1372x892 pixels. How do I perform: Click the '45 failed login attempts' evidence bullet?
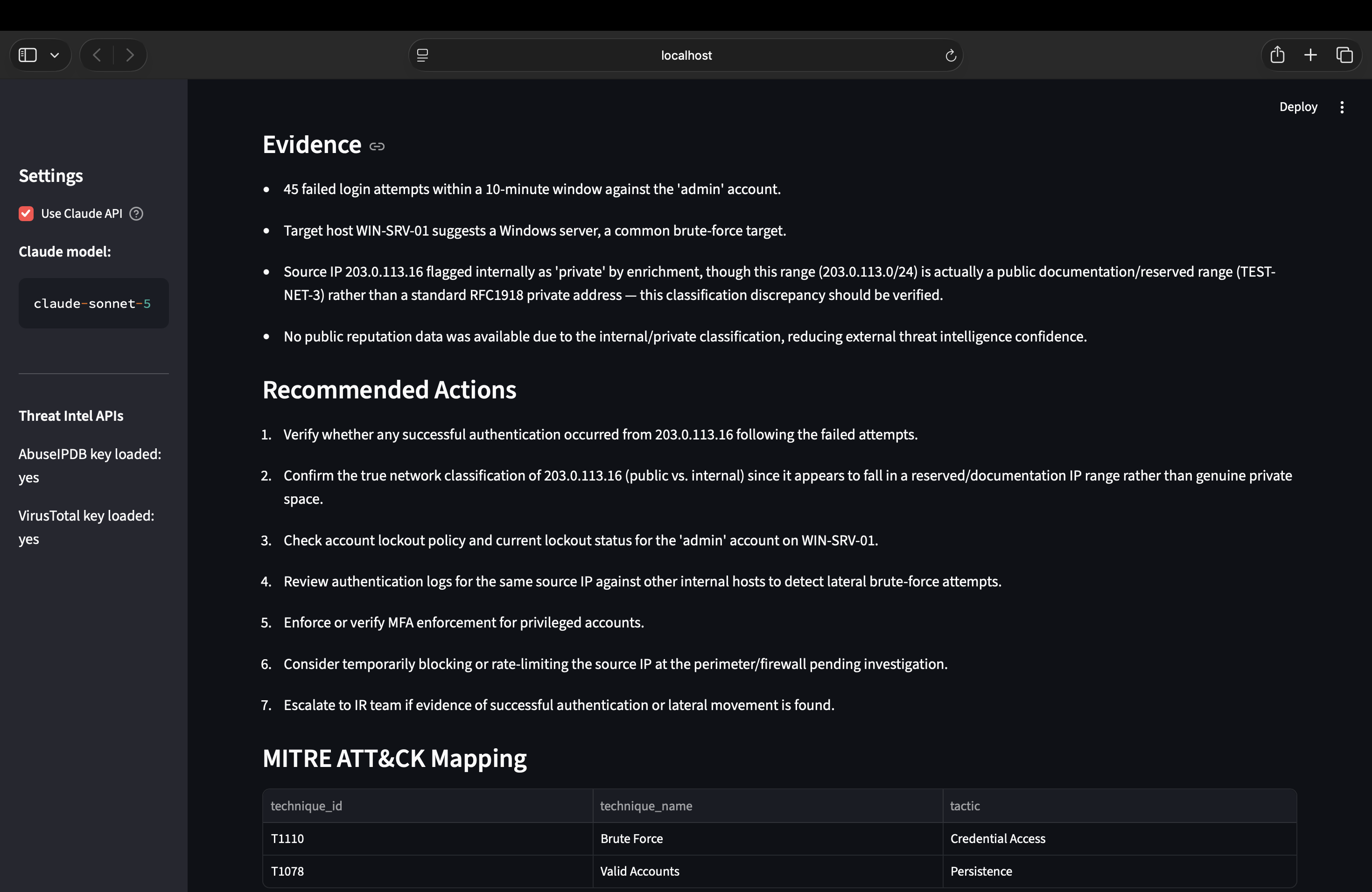tap(532, 189)
